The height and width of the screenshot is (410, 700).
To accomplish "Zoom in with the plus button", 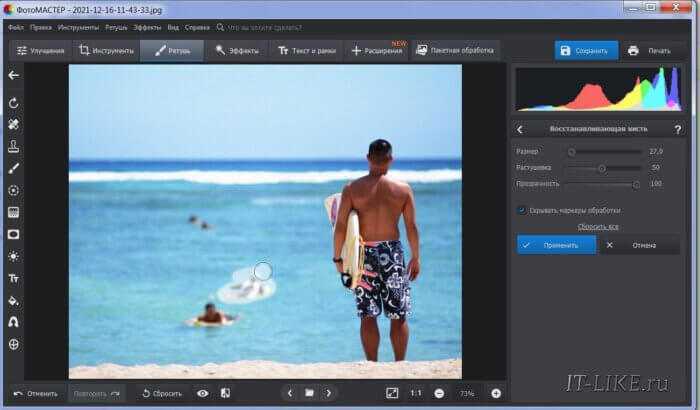I will coord(496,393).
